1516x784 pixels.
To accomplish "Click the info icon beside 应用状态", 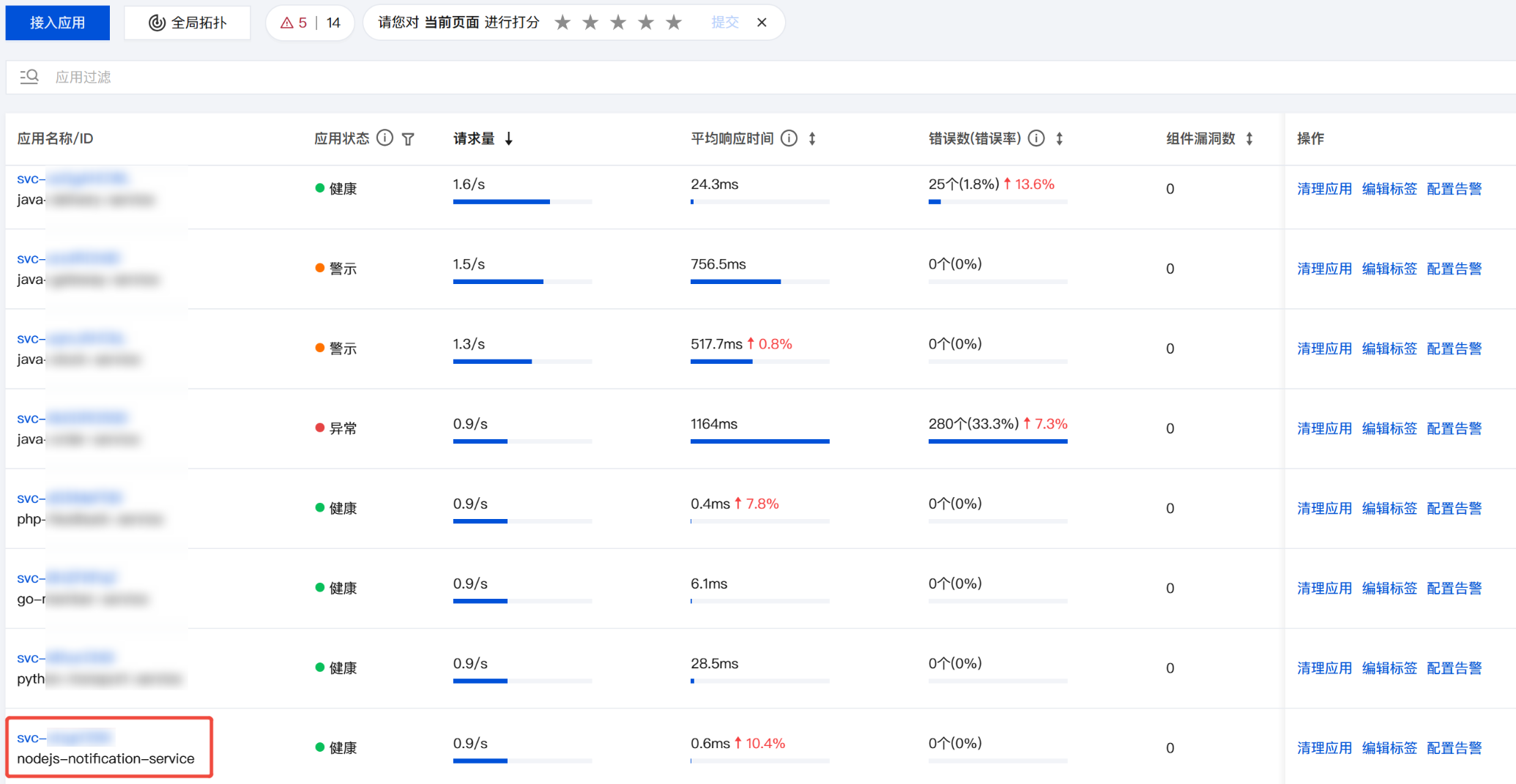I will coord(384,138).
